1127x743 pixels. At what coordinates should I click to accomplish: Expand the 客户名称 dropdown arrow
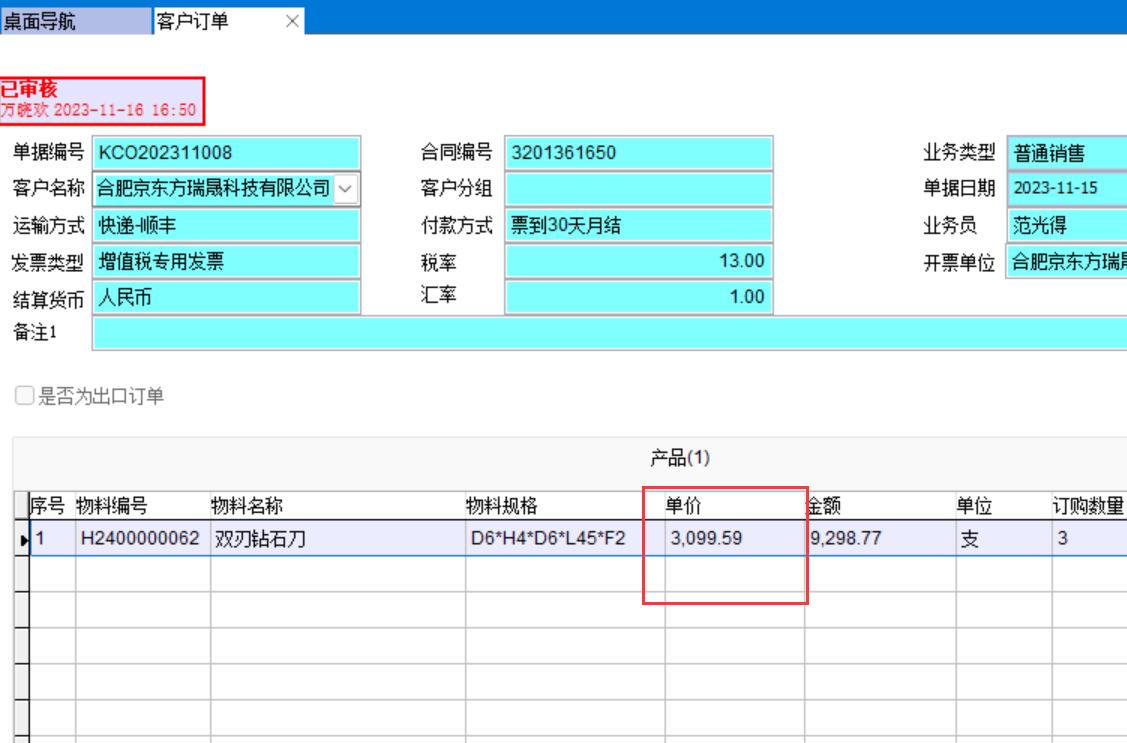coord(345,187)
